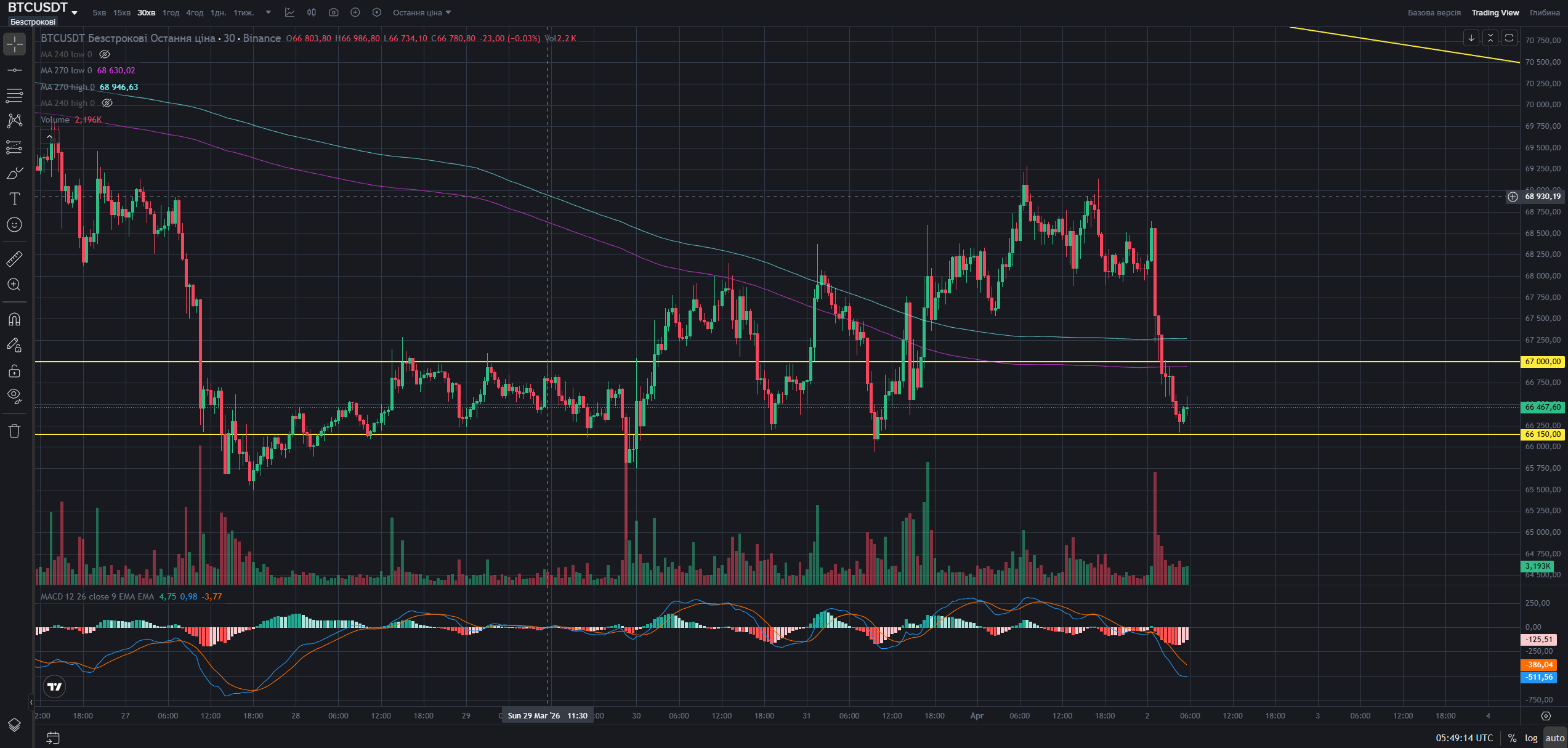Enable the magnet snapping mode icon
Viewport: 1568px width, 748px height.
point(15,319)
